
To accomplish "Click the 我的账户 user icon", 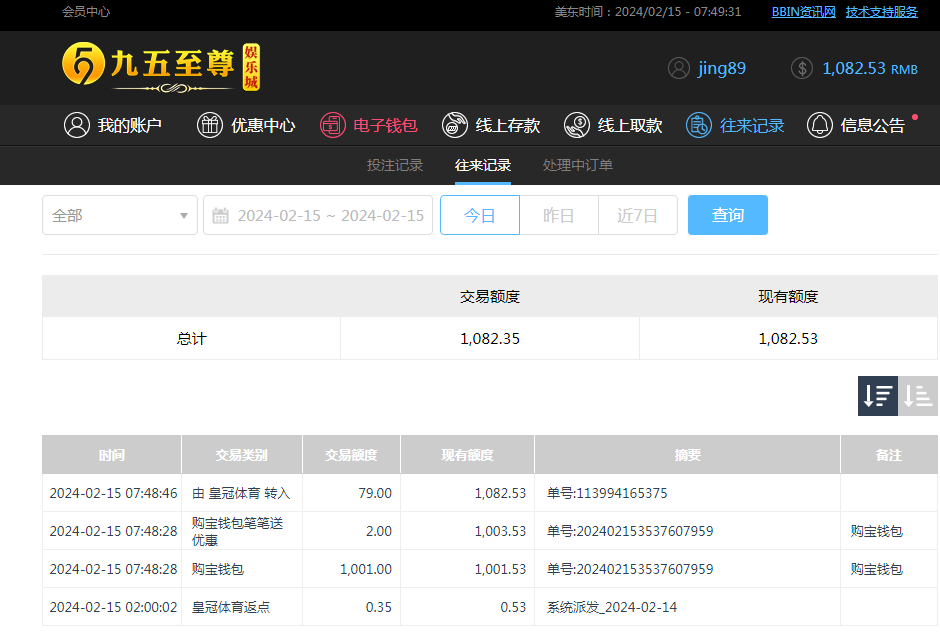I will click(77, 125).
